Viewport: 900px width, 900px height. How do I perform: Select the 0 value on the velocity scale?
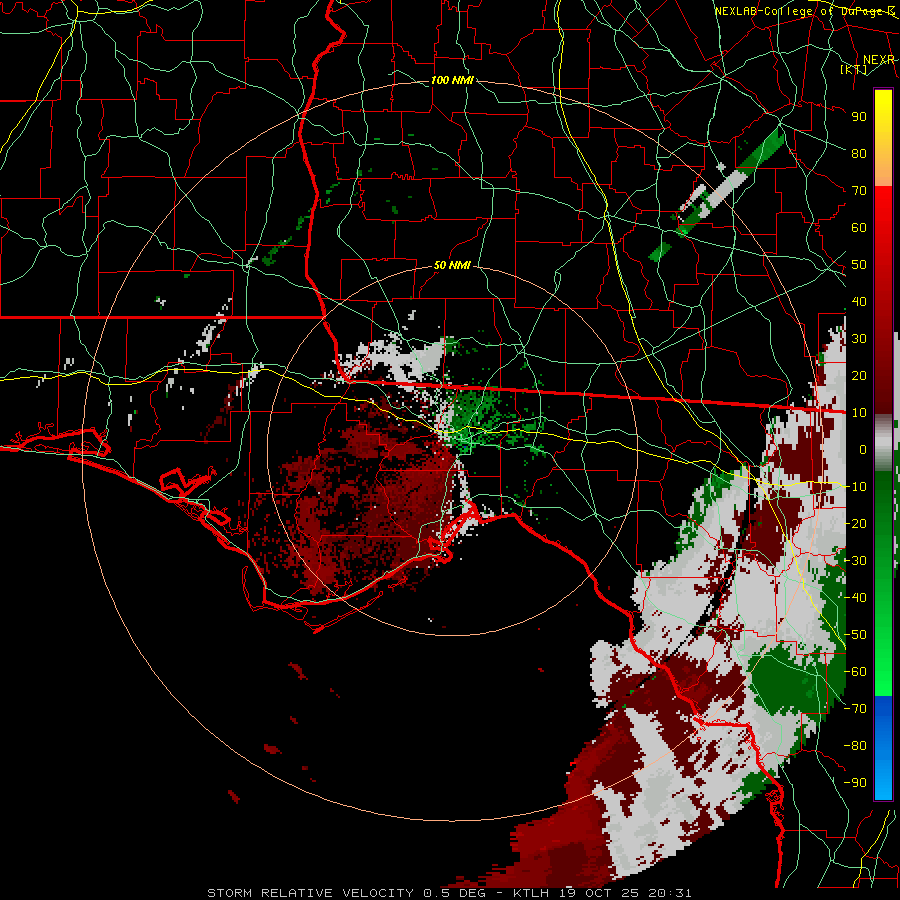pos(863,449)
